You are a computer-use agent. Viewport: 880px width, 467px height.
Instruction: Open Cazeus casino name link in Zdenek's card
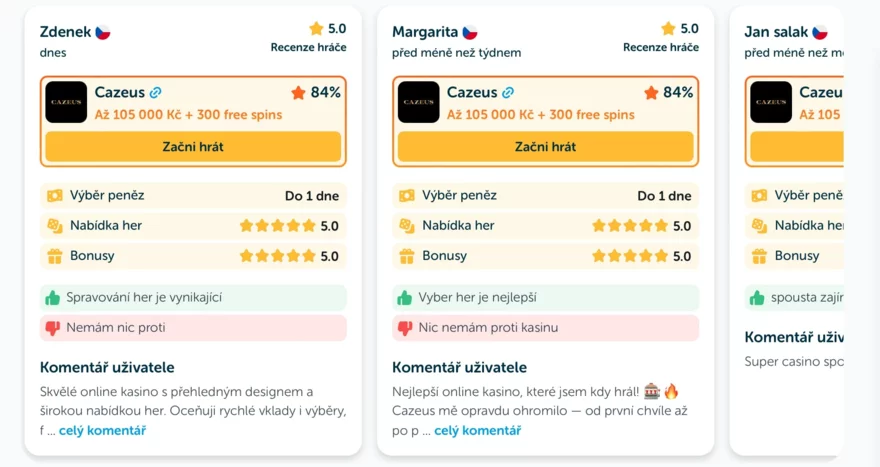click(119, 92)
